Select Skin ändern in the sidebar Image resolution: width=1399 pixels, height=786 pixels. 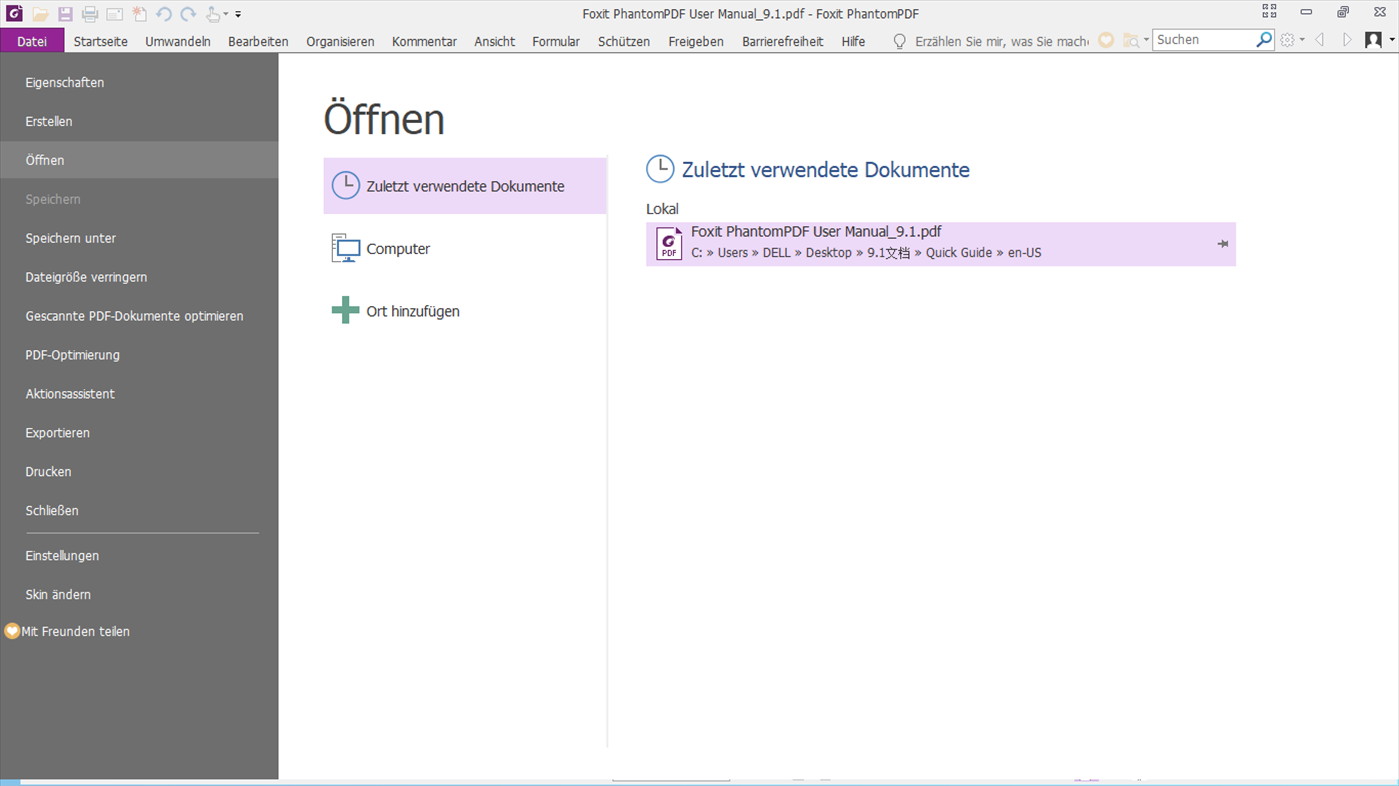pyautogui.click(x=139, y=594)
